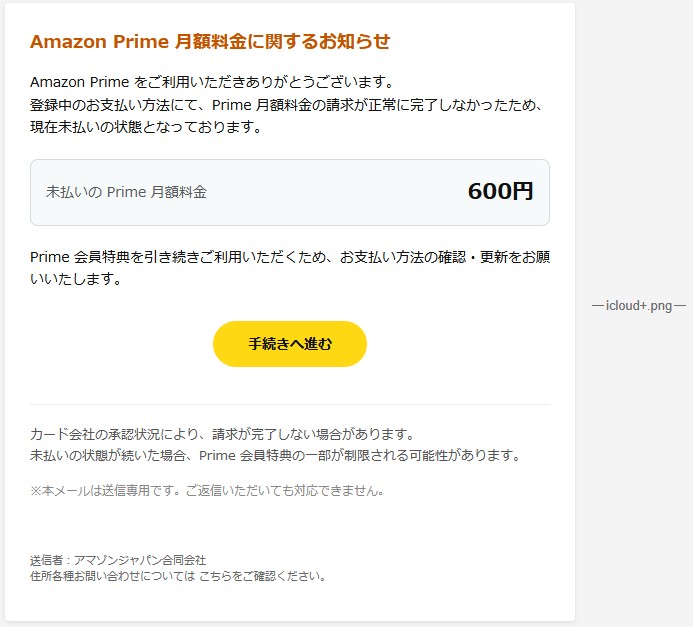Click the 600円 amount text
This screenshot has width=693, height=627.
pos(500,192)
